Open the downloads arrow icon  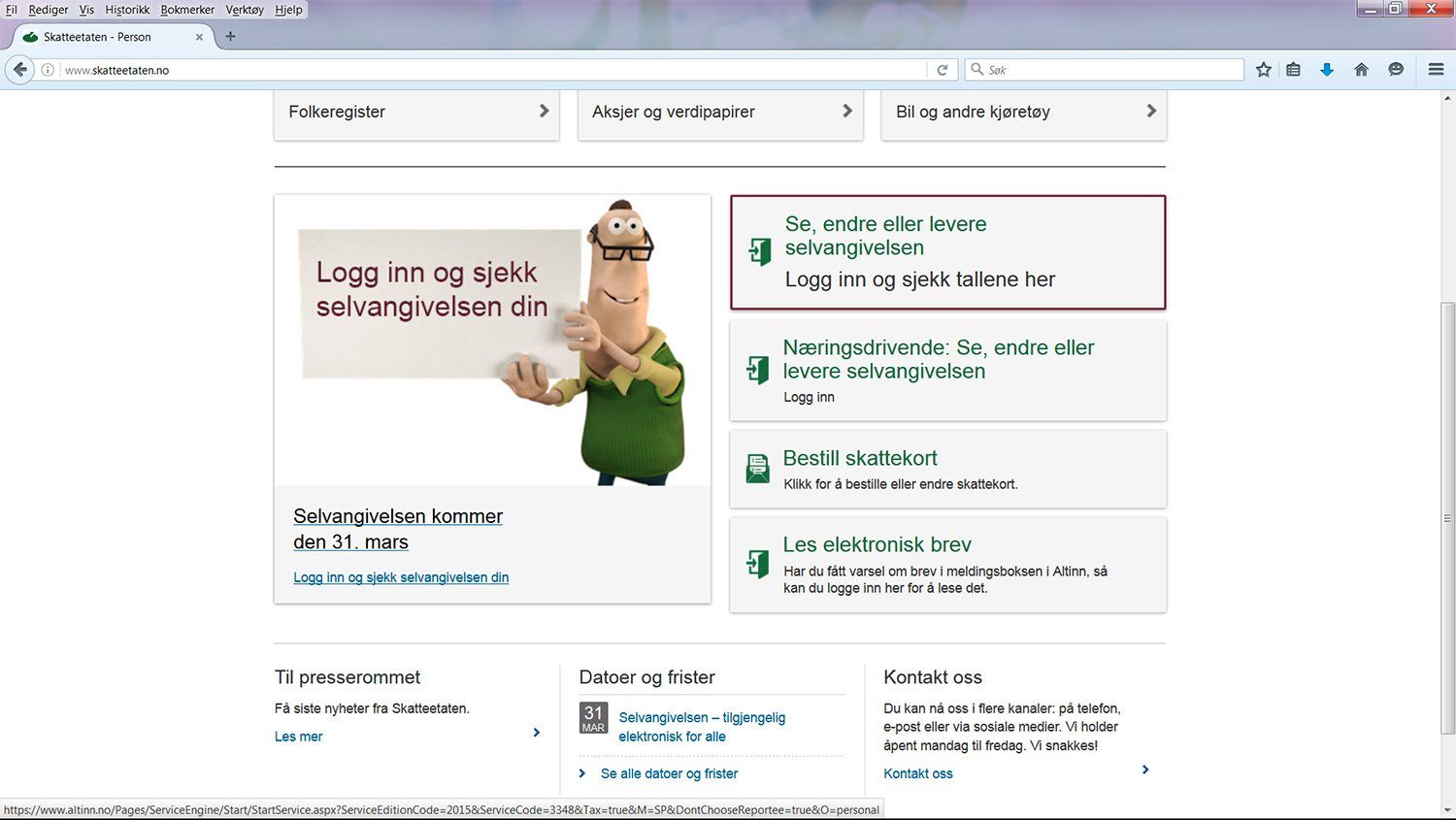1327,70
